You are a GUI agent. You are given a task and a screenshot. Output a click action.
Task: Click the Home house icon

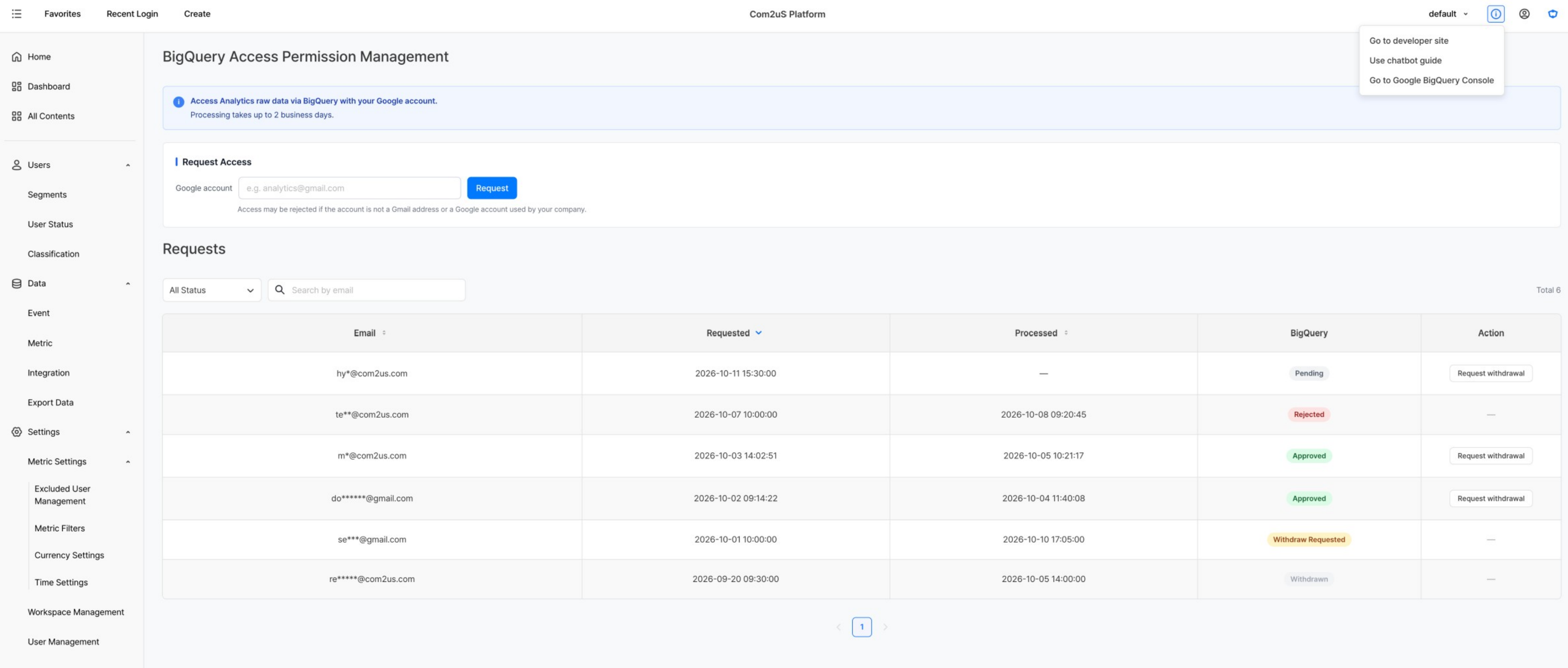pos(16,56)
